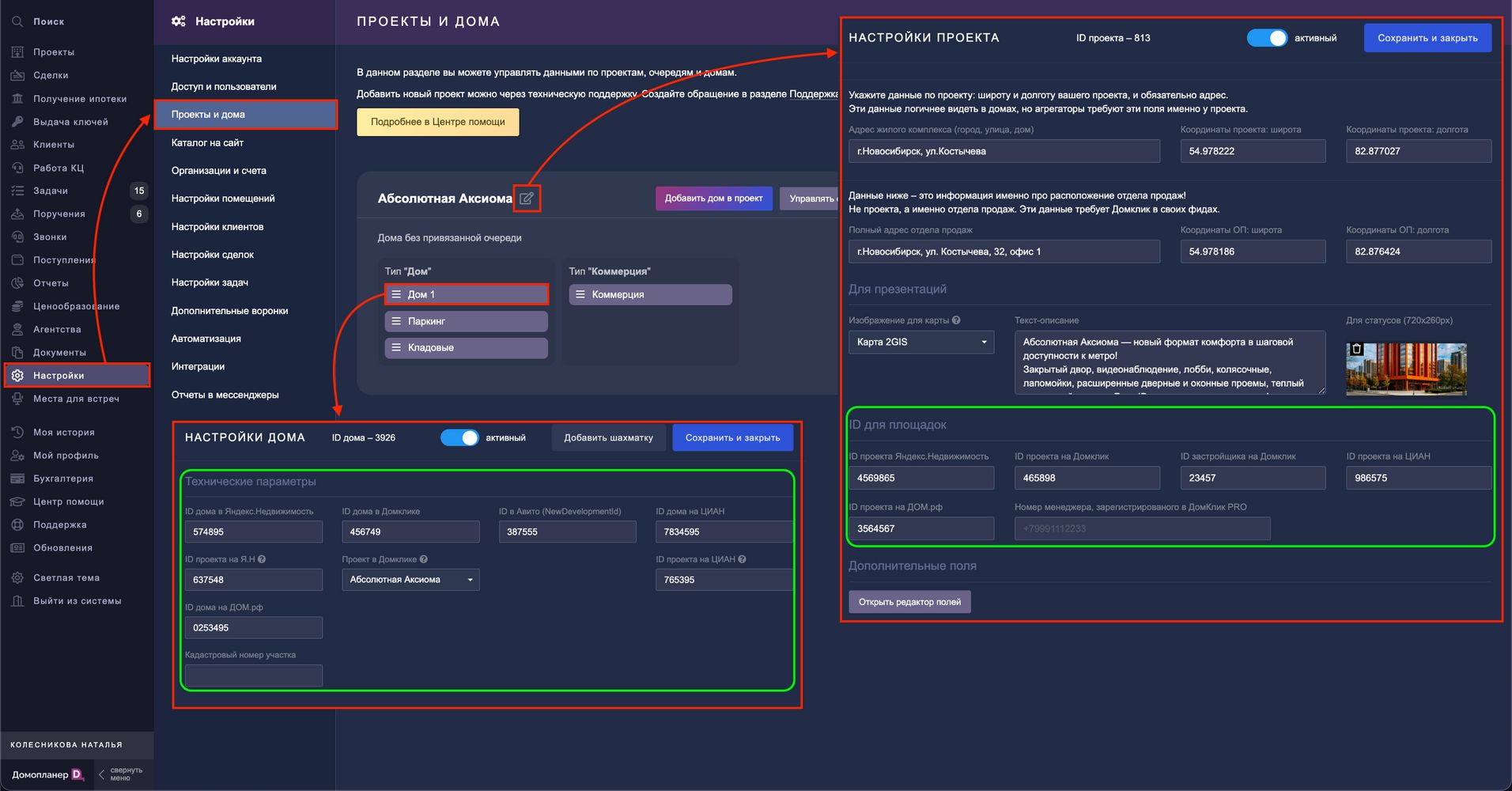1512x791 pixels.
Task: Click the Звонки phone icon in sidebar
Action: coord(17,237)
